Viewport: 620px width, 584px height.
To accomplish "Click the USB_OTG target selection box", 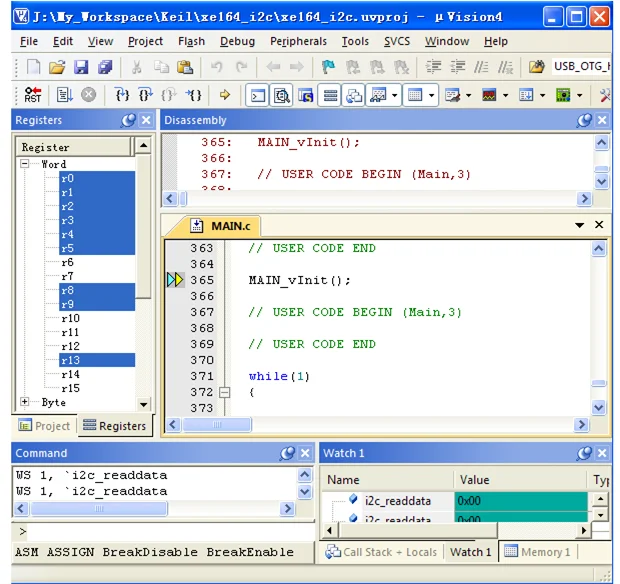I will click(x=580, y=66).
